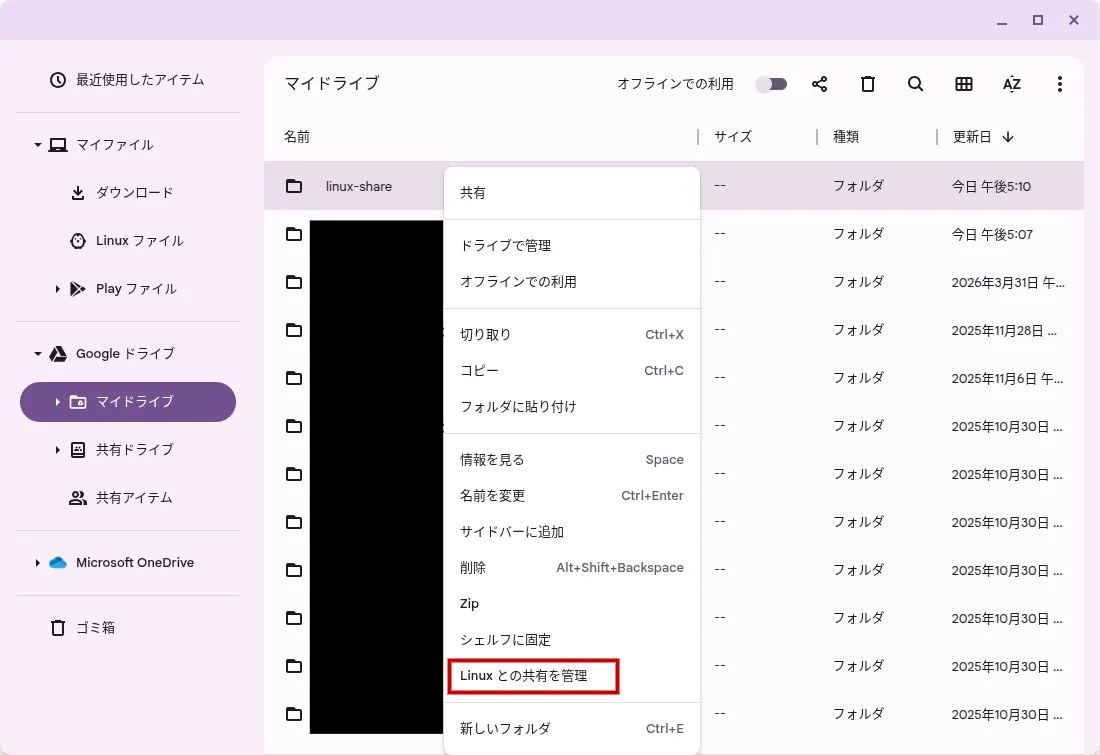1100x755 pixels.
Task: Click folder icon in 2025年11月28日 row
Action: click(294, 330)
